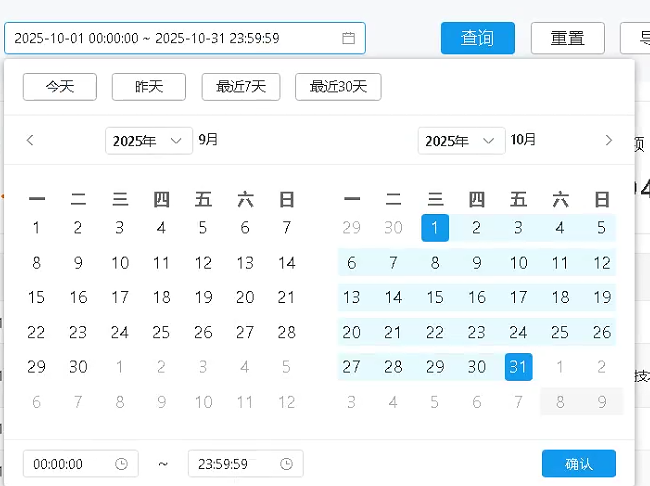Select September 13 in left calendar
Viewport: 650px width, 486px height.
pyautogui.click(x=245, y=262)
